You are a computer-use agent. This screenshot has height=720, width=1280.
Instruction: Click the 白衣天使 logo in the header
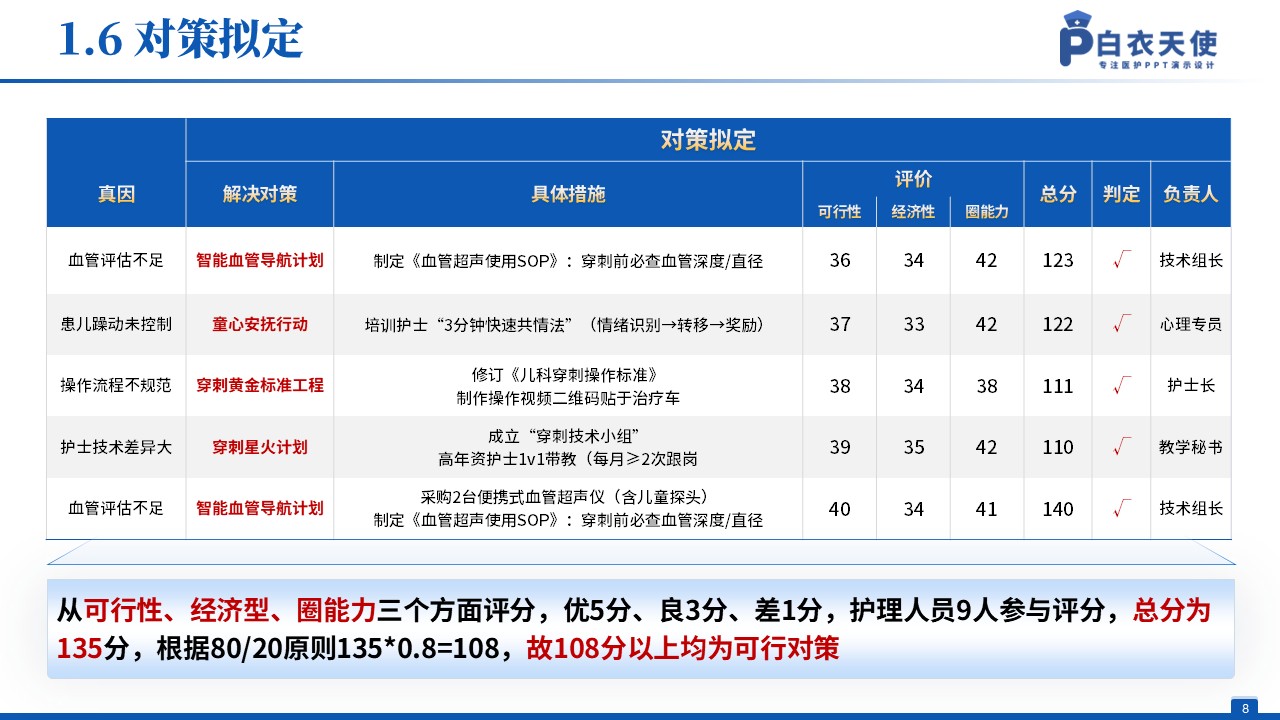[1138, 40]
